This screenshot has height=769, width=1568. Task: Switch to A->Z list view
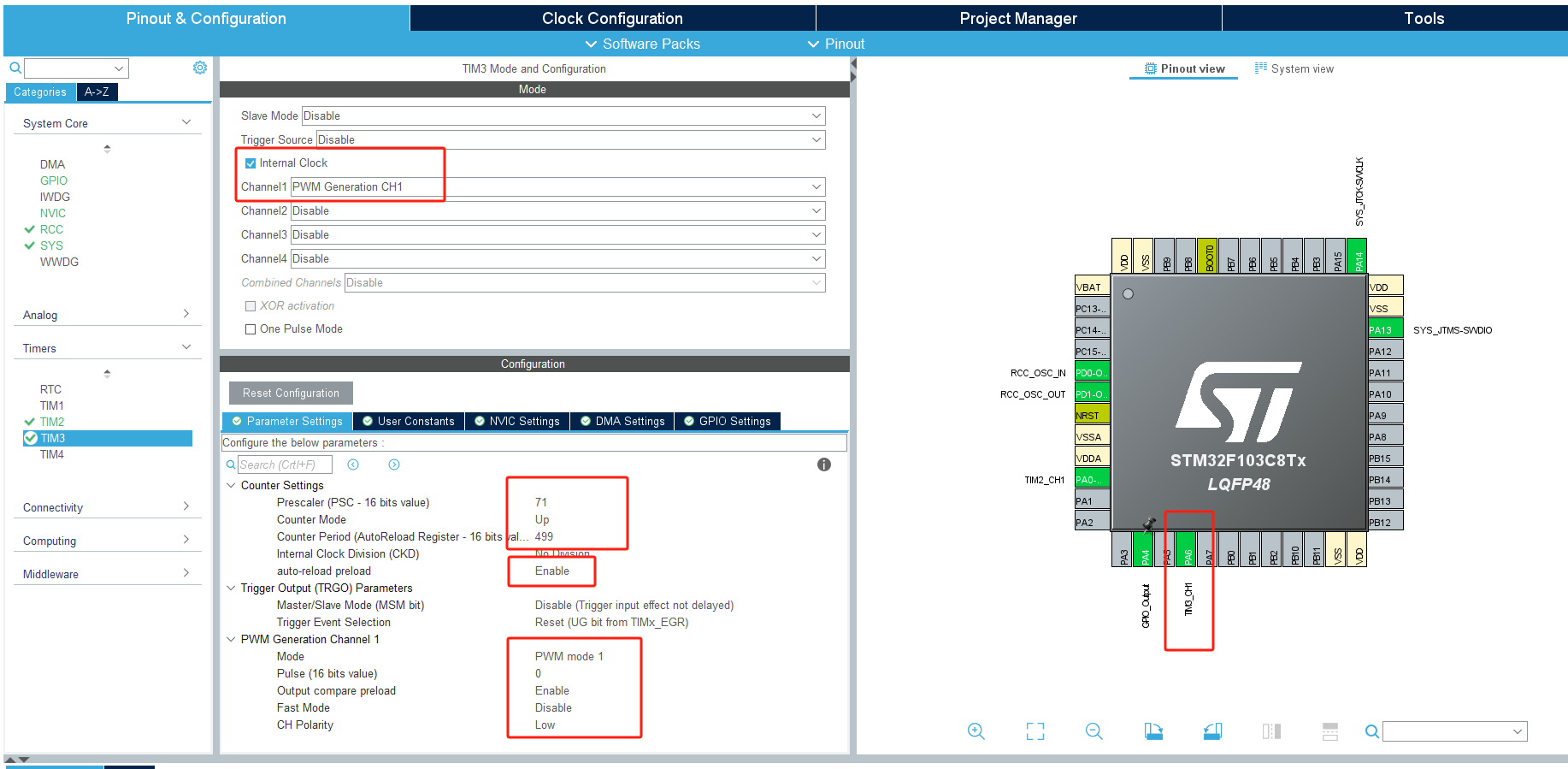(x=97, y=92)
